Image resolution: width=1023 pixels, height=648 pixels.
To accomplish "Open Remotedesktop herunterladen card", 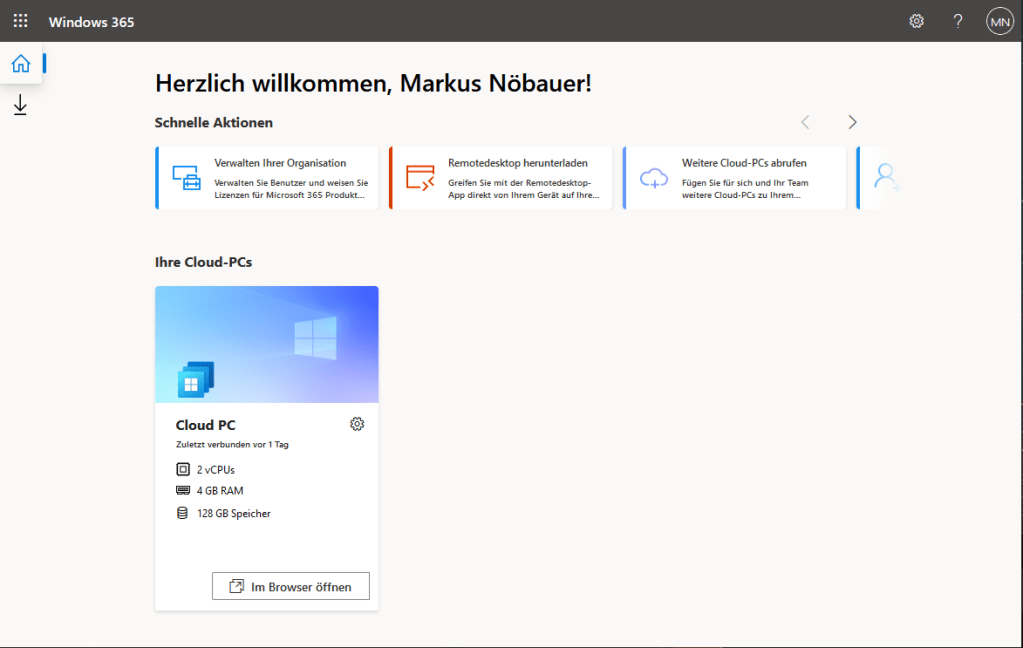I will coord(501,178).
